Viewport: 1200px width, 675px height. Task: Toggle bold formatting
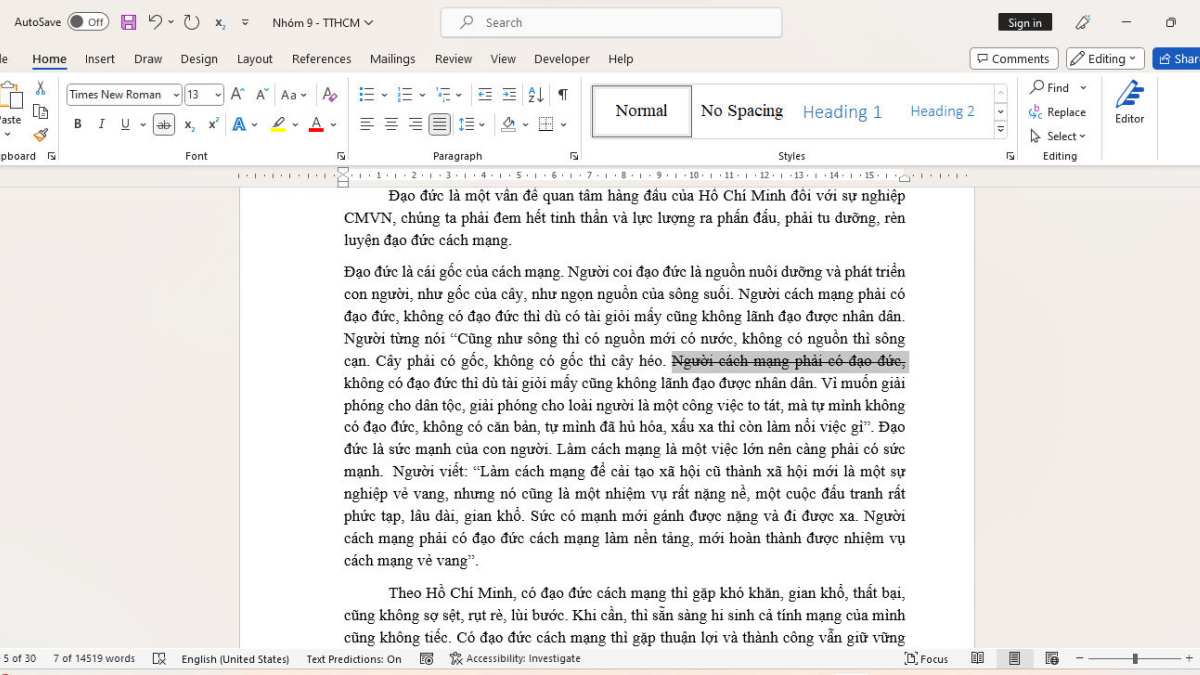pos(77,124)
